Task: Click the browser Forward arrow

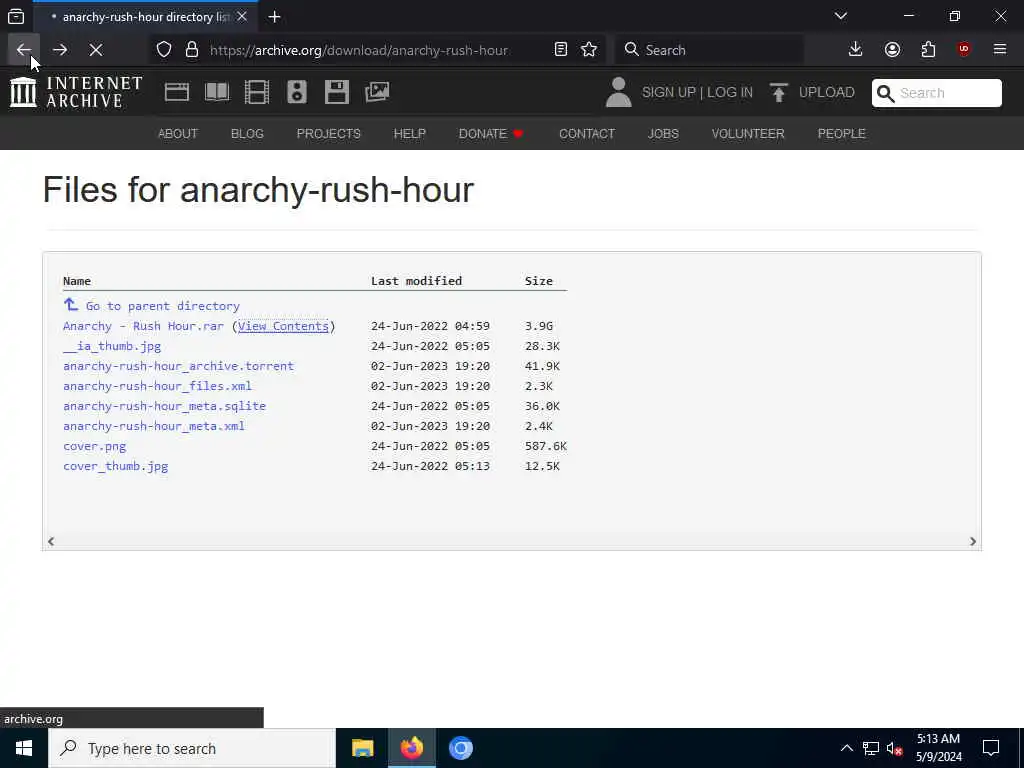Action: pyautogui.click(x=59, y=50)
